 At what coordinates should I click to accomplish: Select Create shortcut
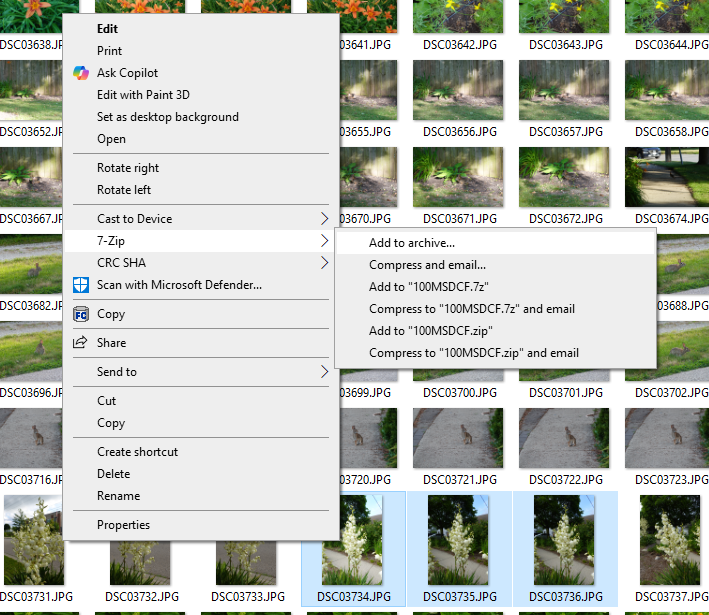(201, 452)
